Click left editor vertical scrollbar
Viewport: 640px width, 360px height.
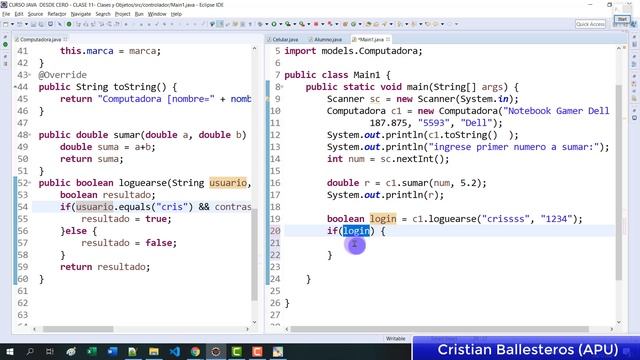pos(254,255)
